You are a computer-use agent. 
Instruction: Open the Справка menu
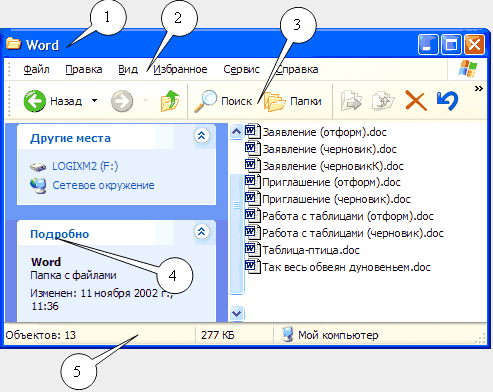pos(297,69)
